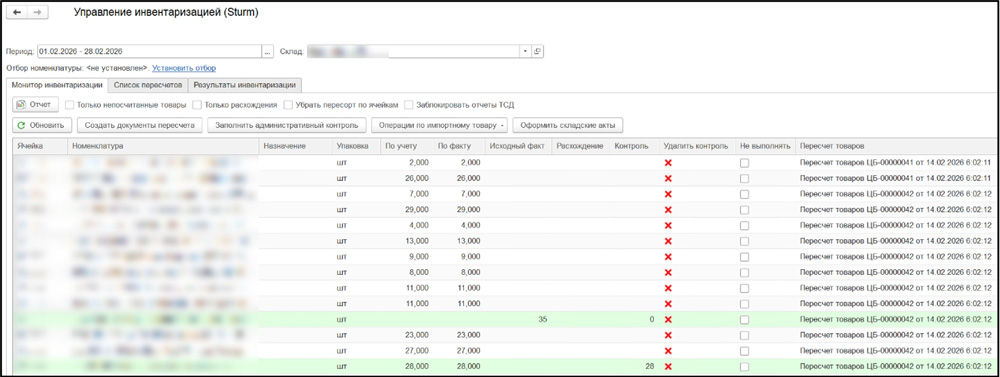Viewport: 1000px width, 377px height.
Task: Open the Результаты инвентаризации tab
Action: click(x=245, y=85)
